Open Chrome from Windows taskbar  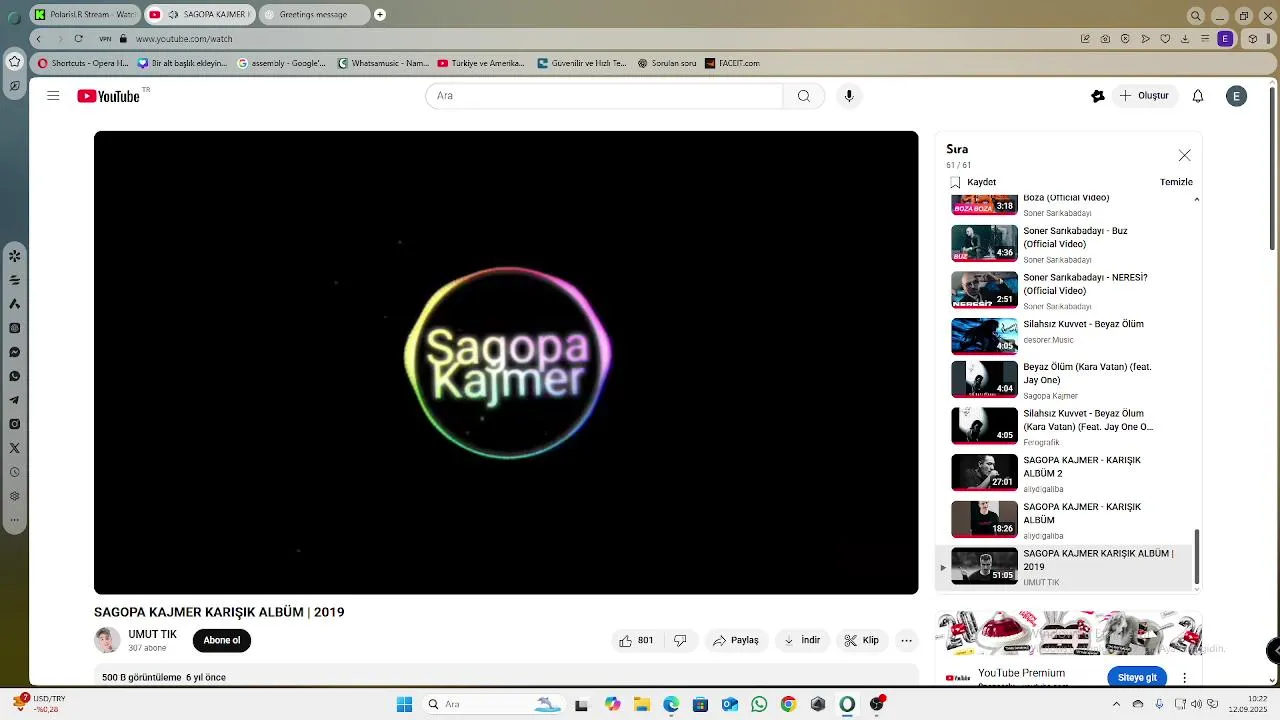tap(788, 704)
